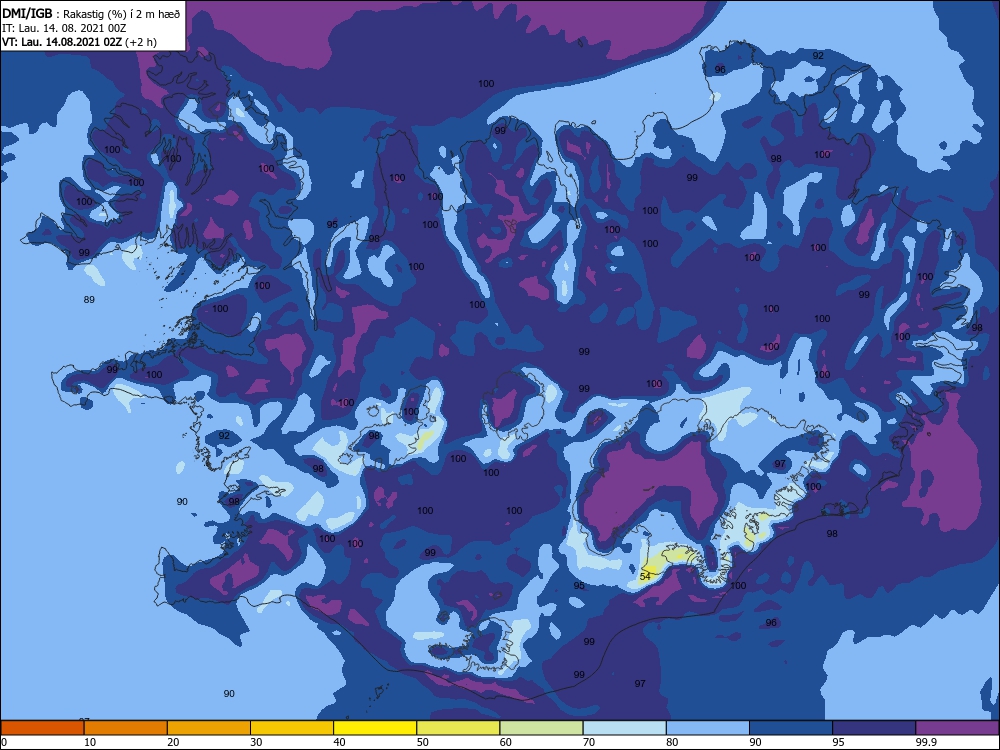Click the legend tick label '10'

click(x=90, y=742)
